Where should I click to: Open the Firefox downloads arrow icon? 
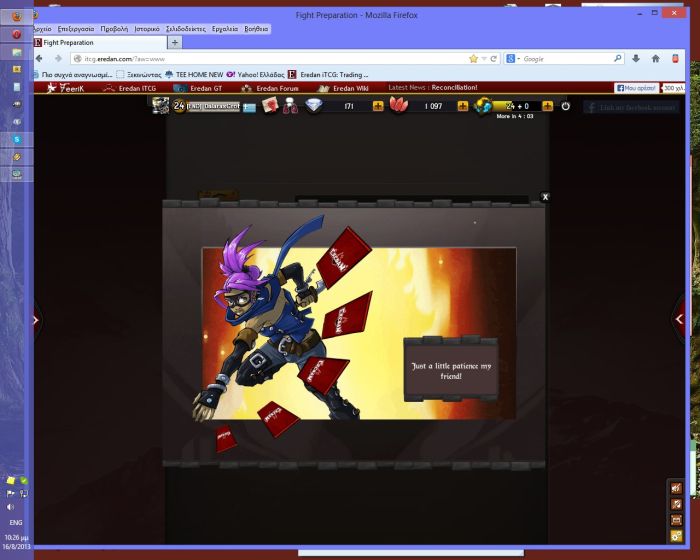pos(636,59)
